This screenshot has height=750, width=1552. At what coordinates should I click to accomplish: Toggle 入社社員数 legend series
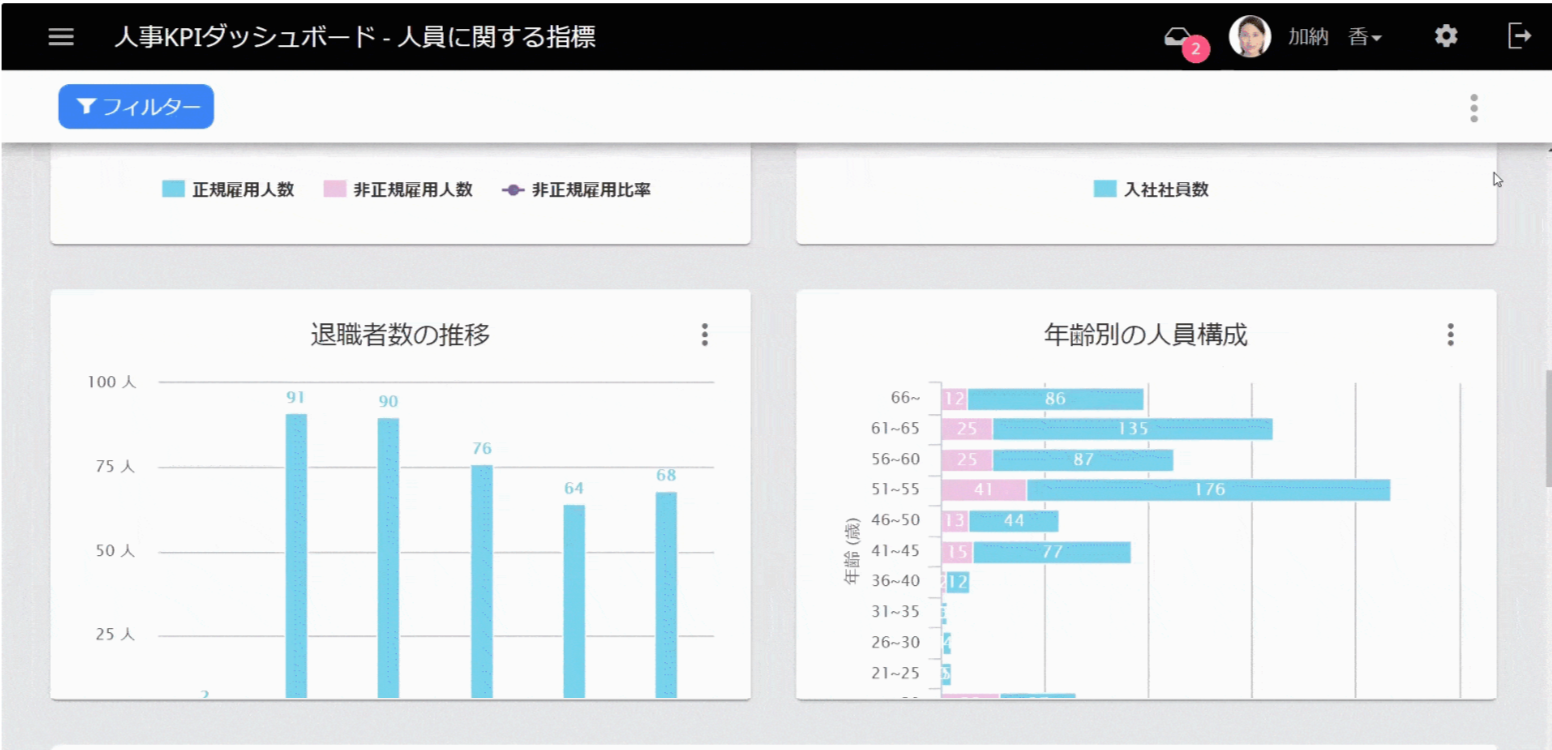pos(1152,190)
